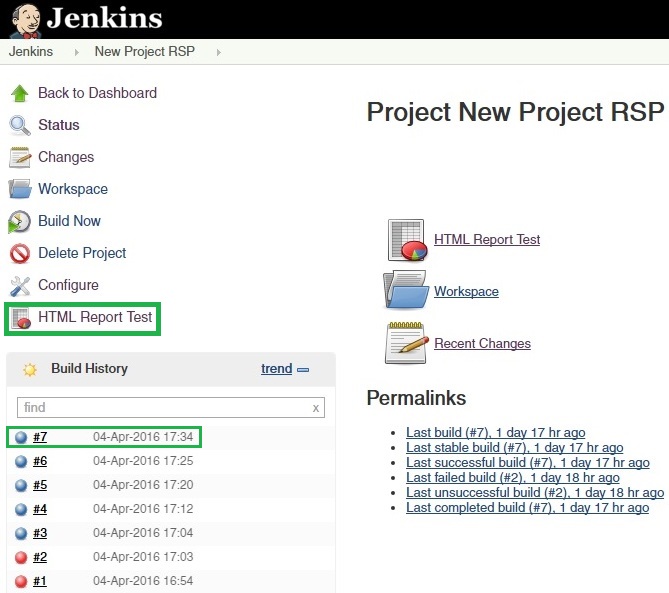Open Last unsuccessful build (#2) permalink
The width and height of the screenshot is (669, 593).
535,492
